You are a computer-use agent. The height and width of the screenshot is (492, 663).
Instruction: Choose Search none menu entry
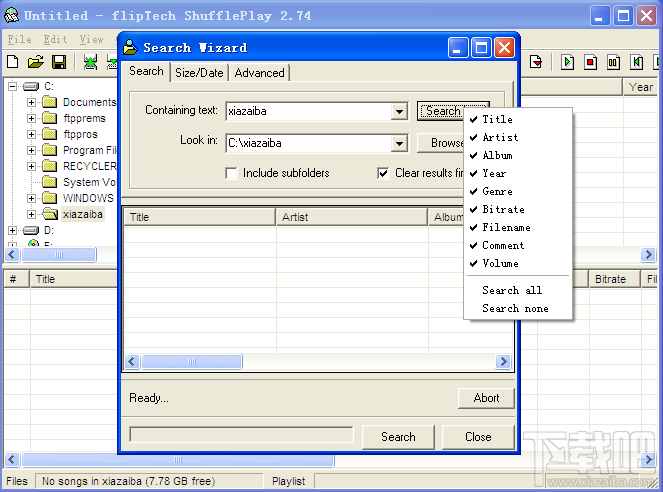tap(518, 309)
